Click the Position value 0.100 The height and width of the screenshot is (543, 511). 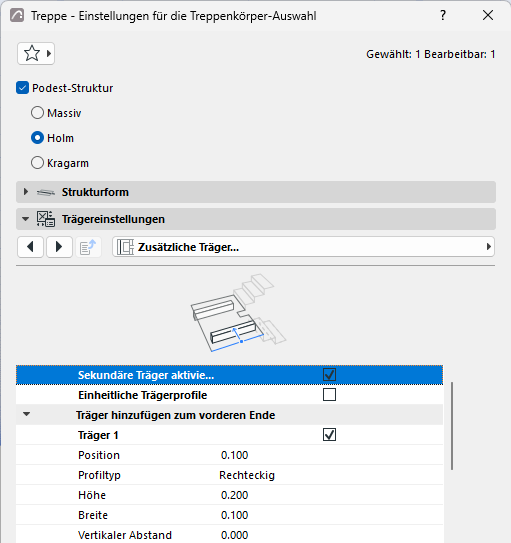pyautogui.click(x=234, y=455)
